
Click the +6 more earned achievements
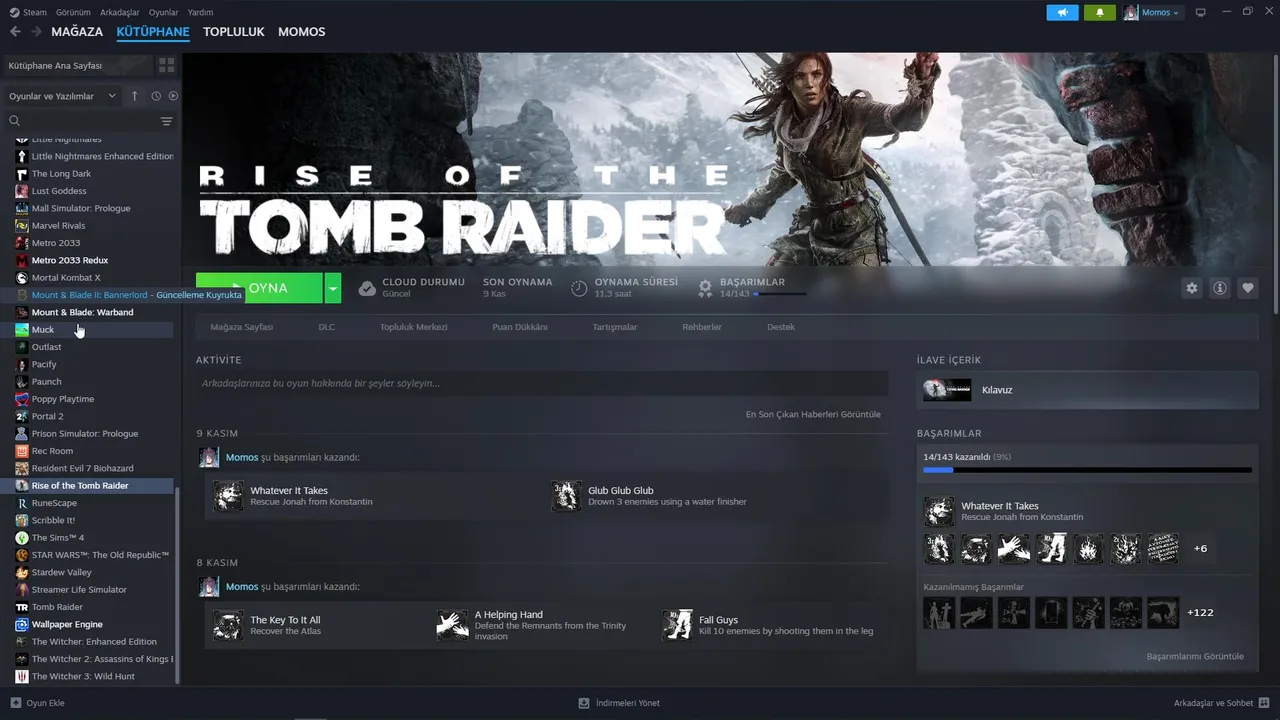tap(1200, 548)
